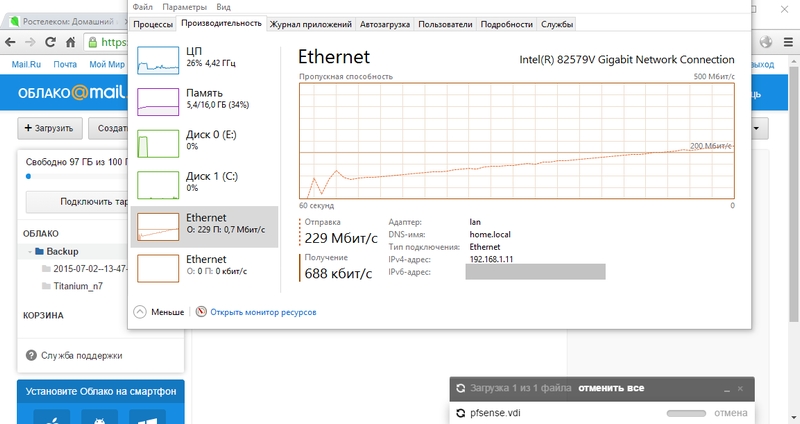The image size is (800, 424).
Task: Click the Служба поддержки question mark icon
Action: [30, 355]
